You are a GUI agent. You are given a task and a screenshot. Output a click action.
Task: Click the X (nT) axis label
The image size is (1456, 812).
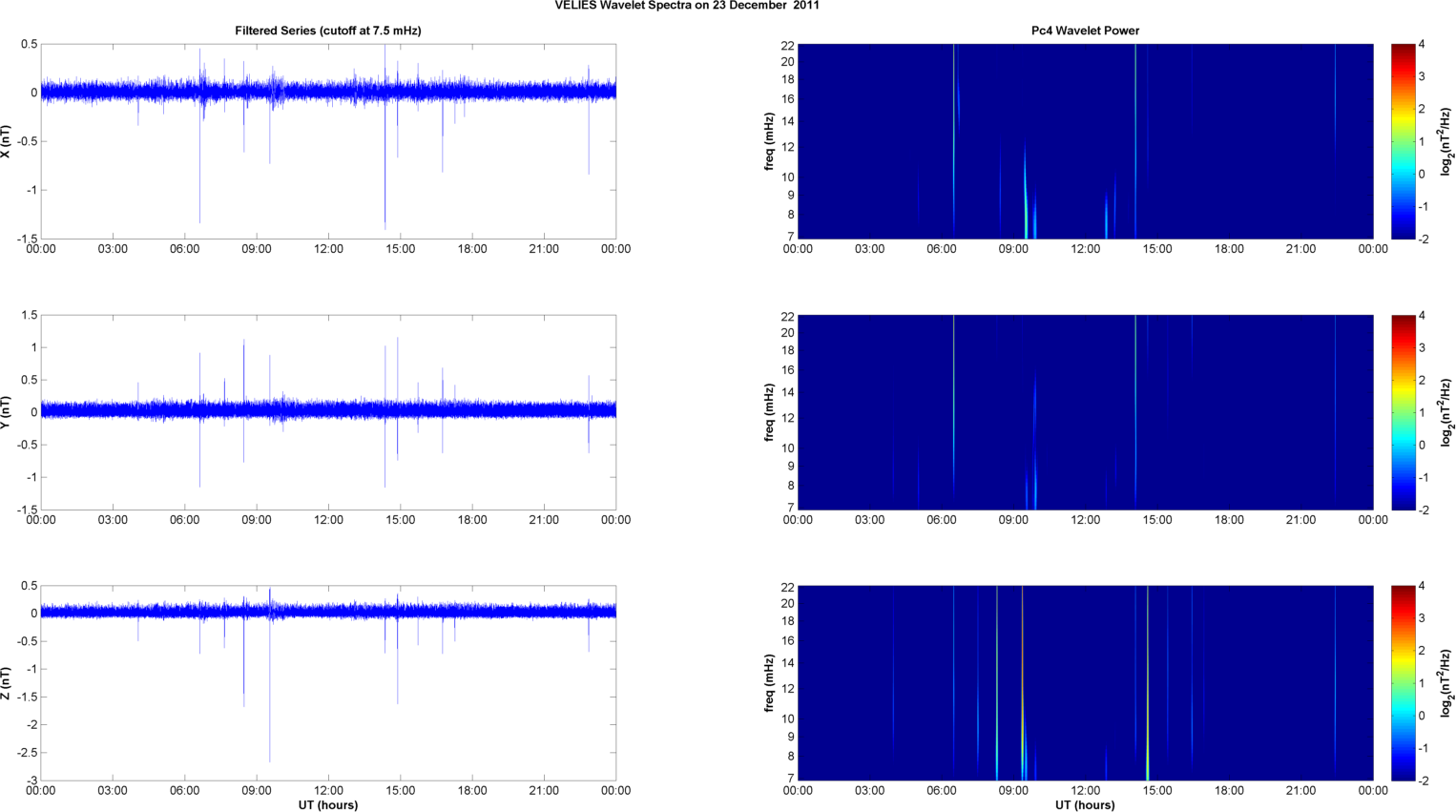[6, 142]
